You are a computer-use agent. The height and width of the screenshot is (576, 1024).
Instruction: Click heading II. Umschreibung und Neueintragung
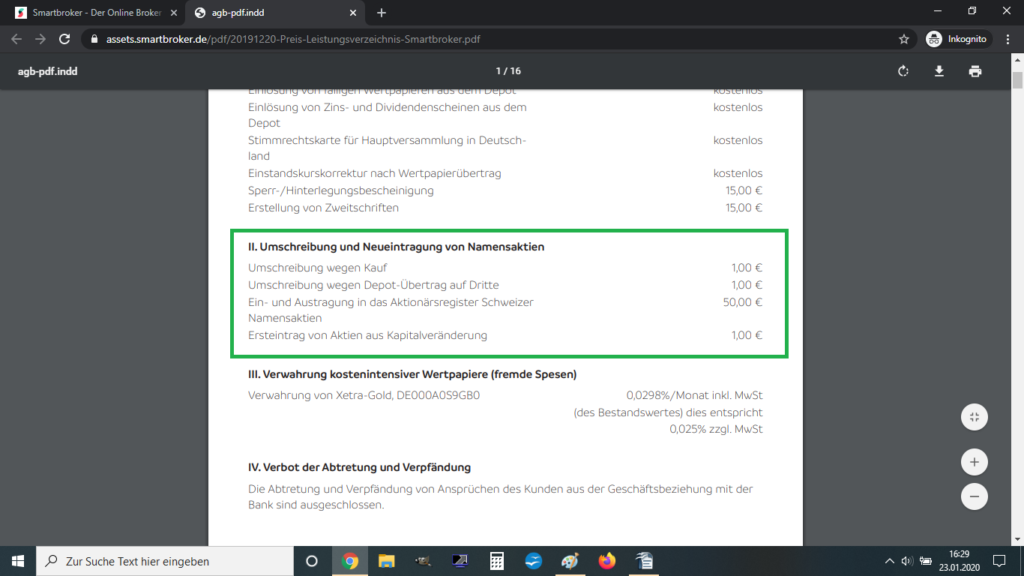(x=396, y=247)
